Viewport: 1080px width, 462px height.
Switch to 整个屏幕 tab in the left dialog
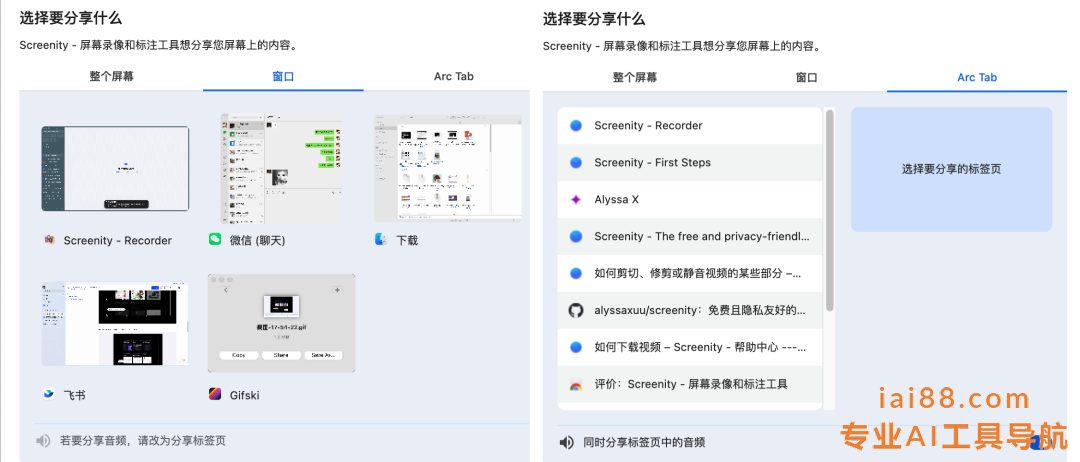[111, 76]
